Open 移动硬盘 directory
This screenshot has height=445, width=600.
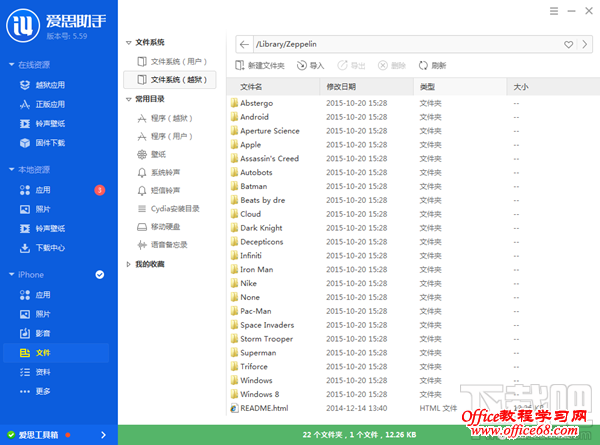tap(158, 227)
